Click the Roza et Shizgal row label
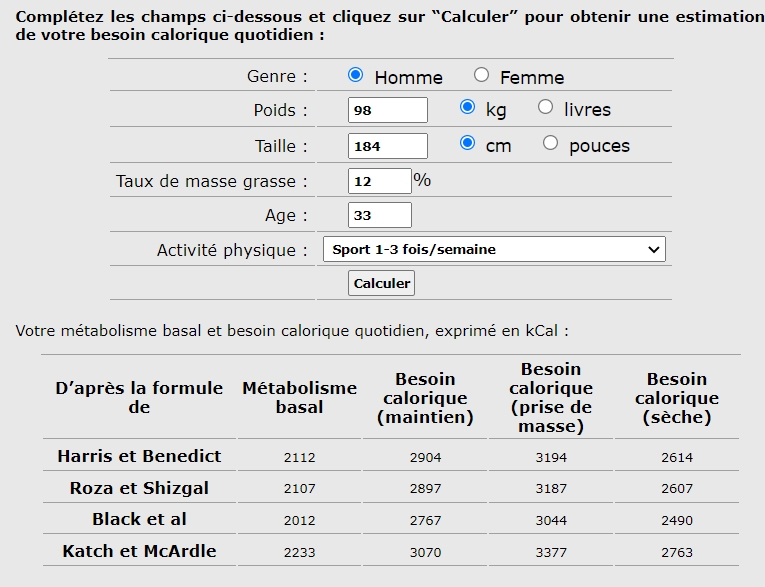Screen dimensions: 765x587 click(139, 488)
